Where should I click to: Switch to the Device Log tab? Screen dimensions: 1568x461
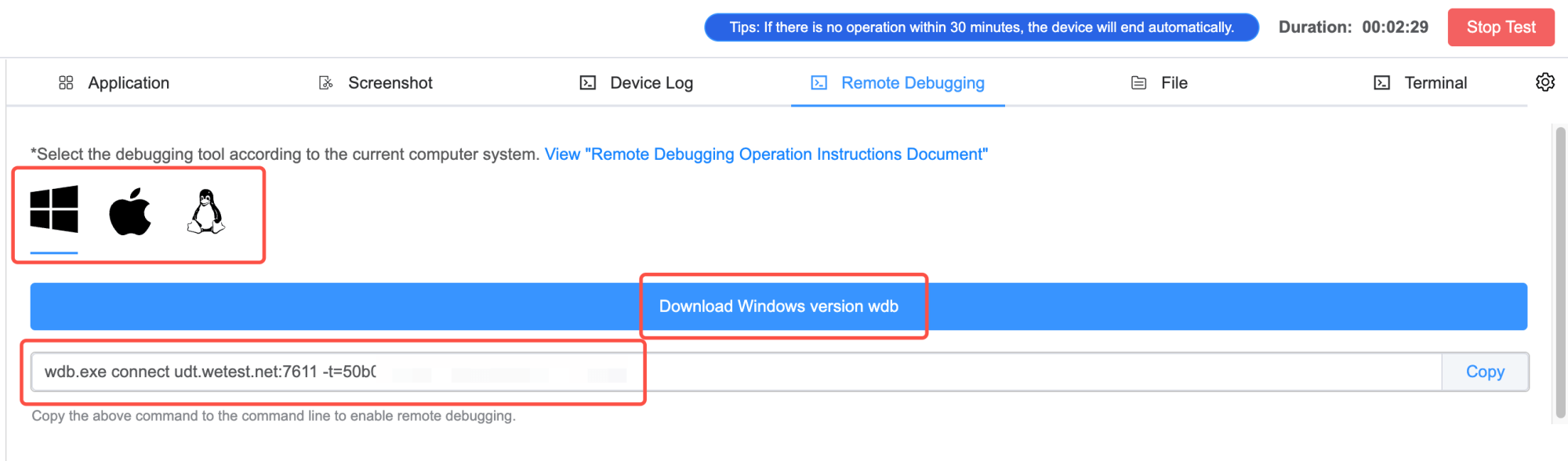[651, 83]
